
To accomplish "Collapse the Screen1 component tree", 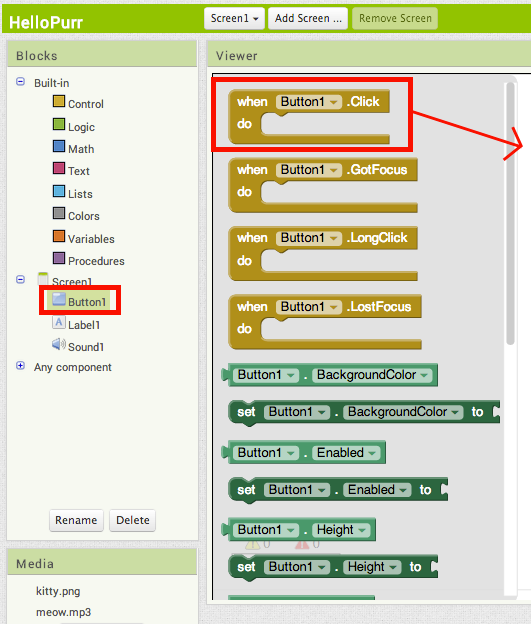I will click(x=20, y=279).
